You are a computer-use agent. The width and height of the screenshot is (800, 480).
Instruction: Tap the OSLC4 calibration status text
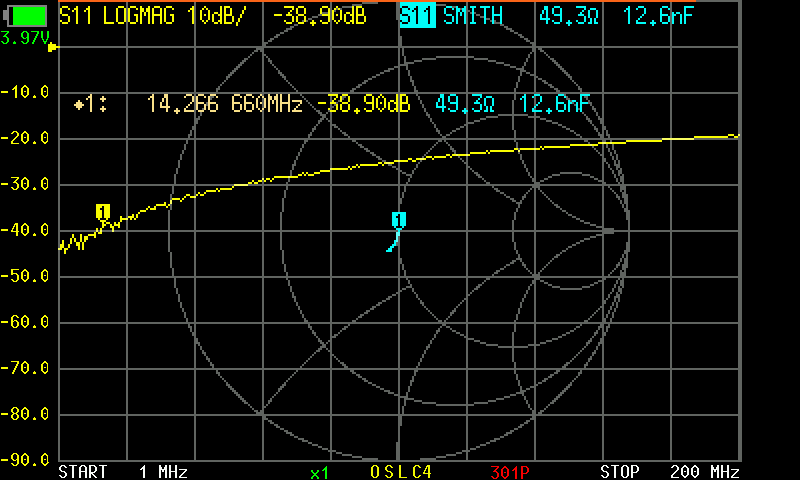pos(401,472)
